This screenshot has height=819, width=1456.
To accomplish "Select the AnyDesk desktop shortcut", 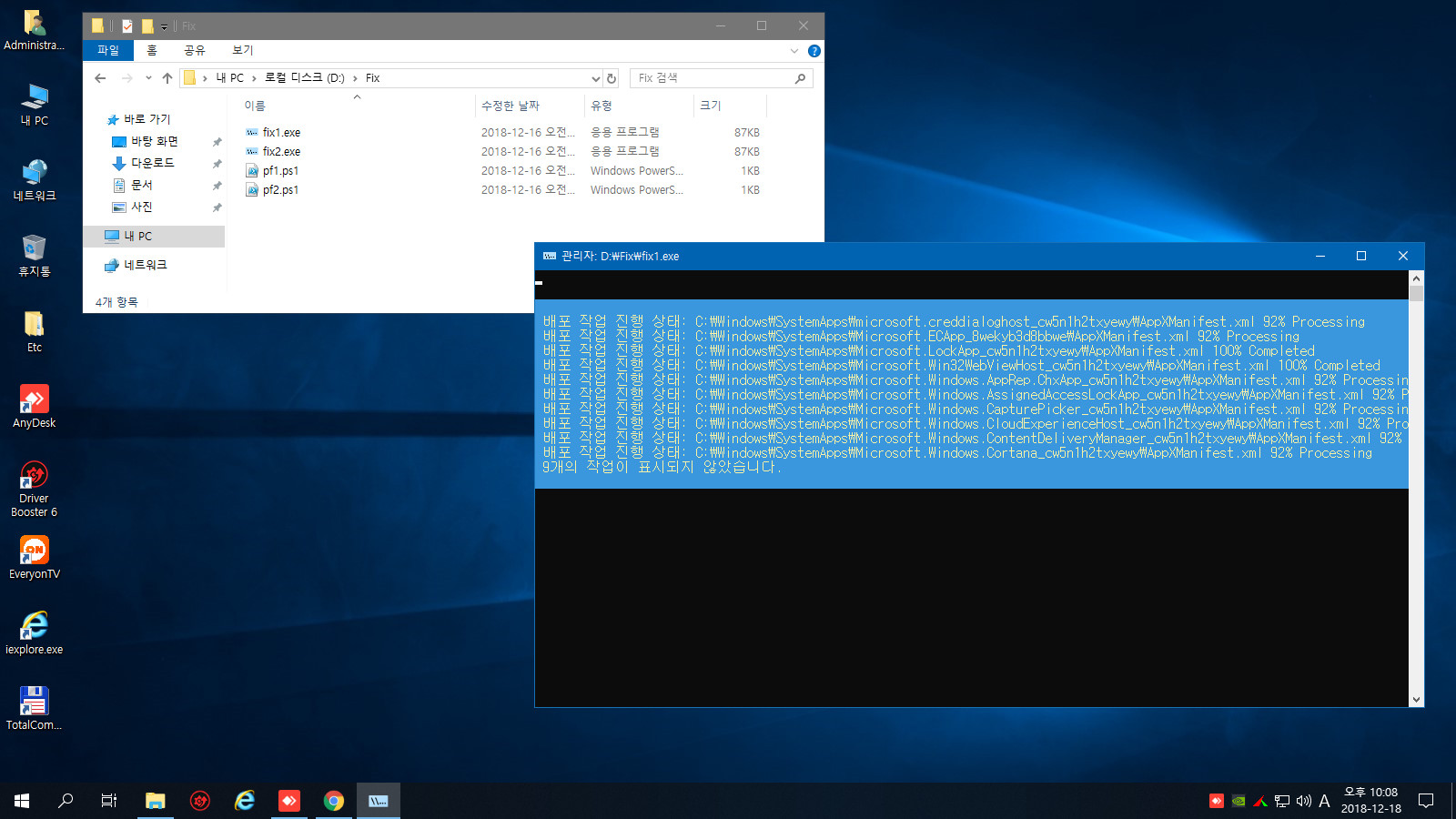I will click(34, 407).
